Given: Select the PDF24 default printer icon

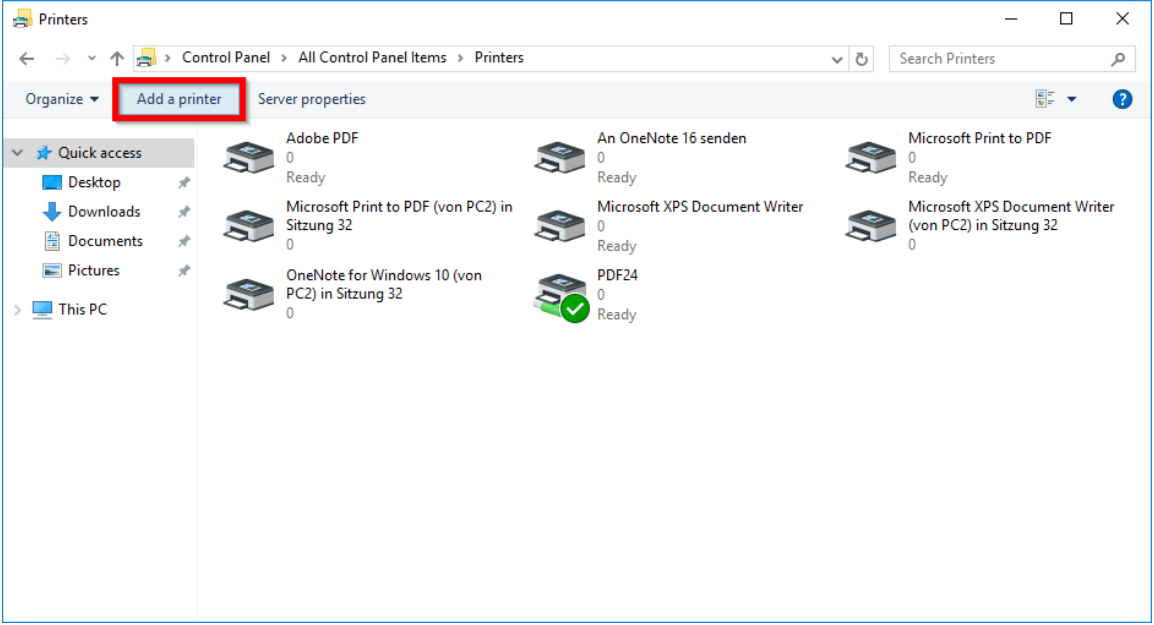Looking at the screenshot, I should (560, 294).
